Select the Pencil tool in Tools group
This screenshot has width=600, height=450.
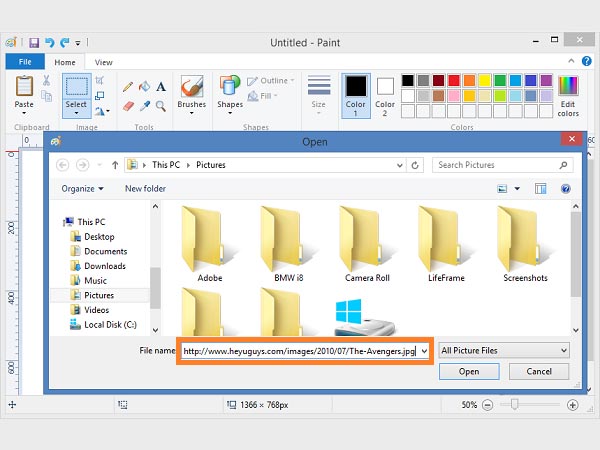pyautogui.click(x=128, y=87)
